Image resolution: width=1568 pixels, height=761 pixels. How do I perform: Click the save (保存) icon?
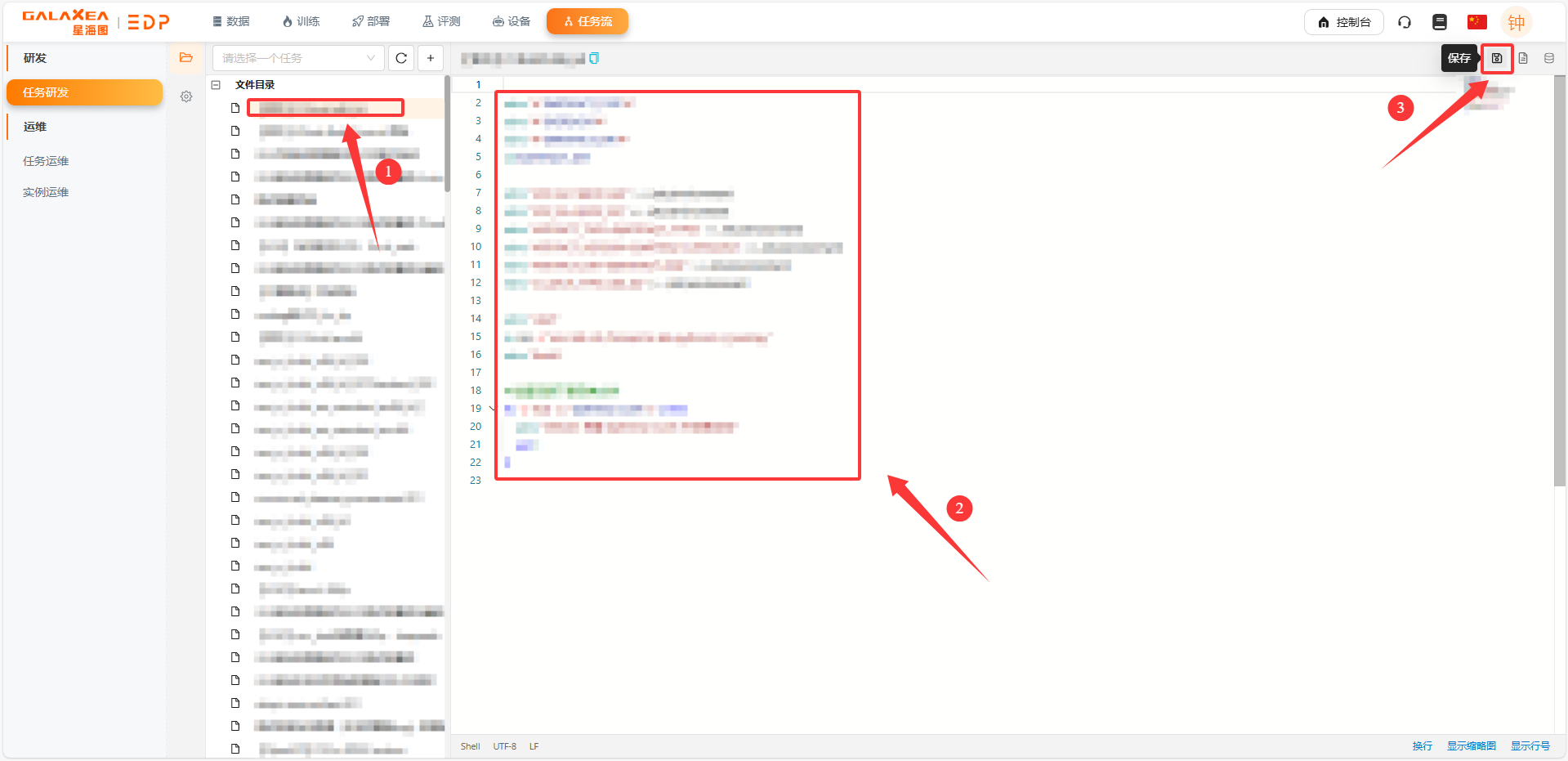tap(1497, 58)
